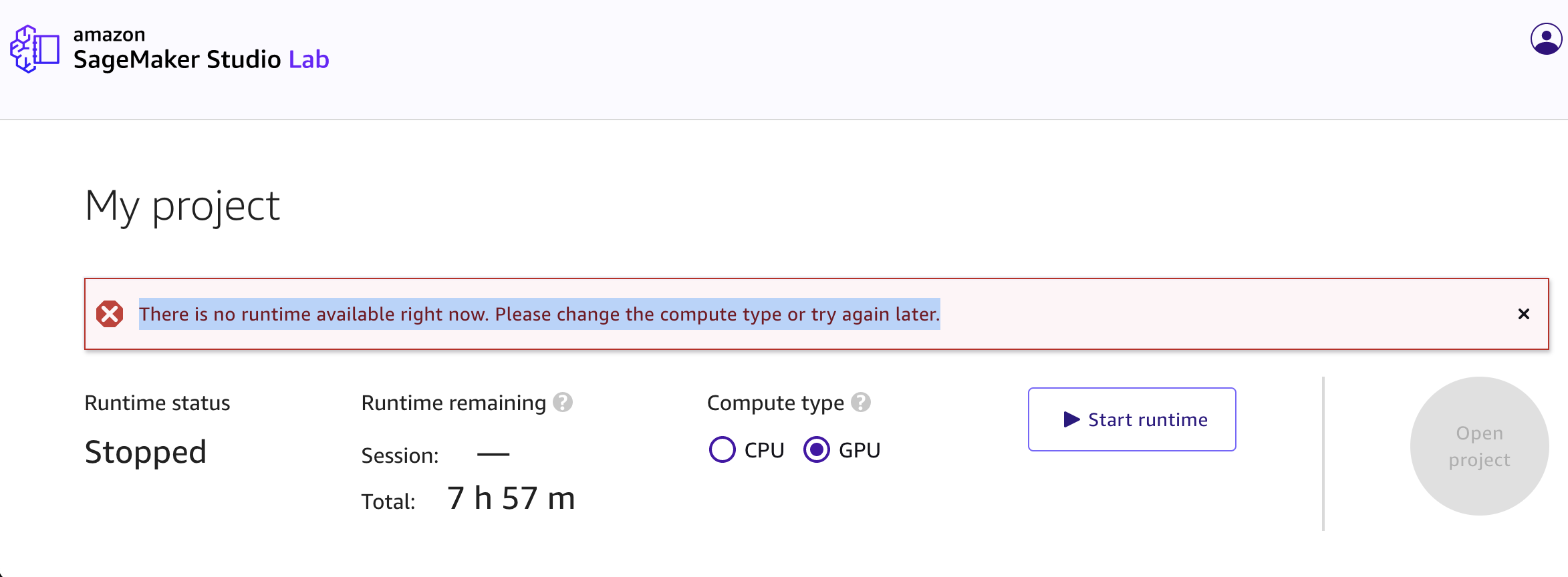Viewport: 1568px width, 577px height.
Task: Click the highlighted error message text
Action: click(539, 314)
